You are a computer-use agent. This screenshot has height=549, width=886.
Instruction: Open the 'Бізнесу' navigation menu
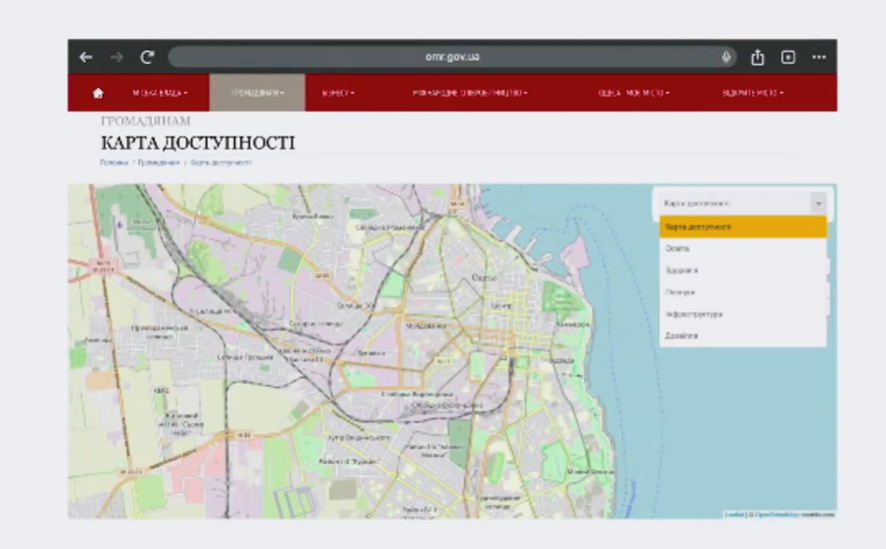[x=338, y=93]
